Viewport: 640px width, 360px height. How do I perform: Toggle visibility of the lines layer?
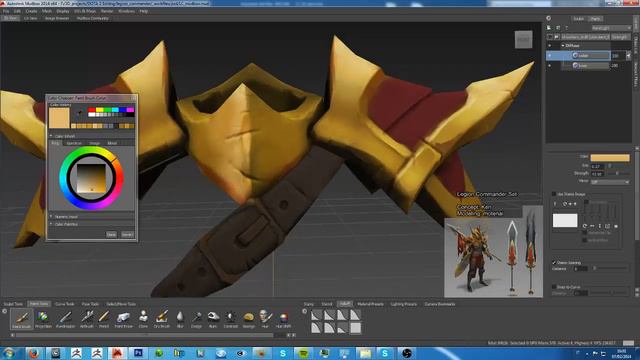click(549, 65)
